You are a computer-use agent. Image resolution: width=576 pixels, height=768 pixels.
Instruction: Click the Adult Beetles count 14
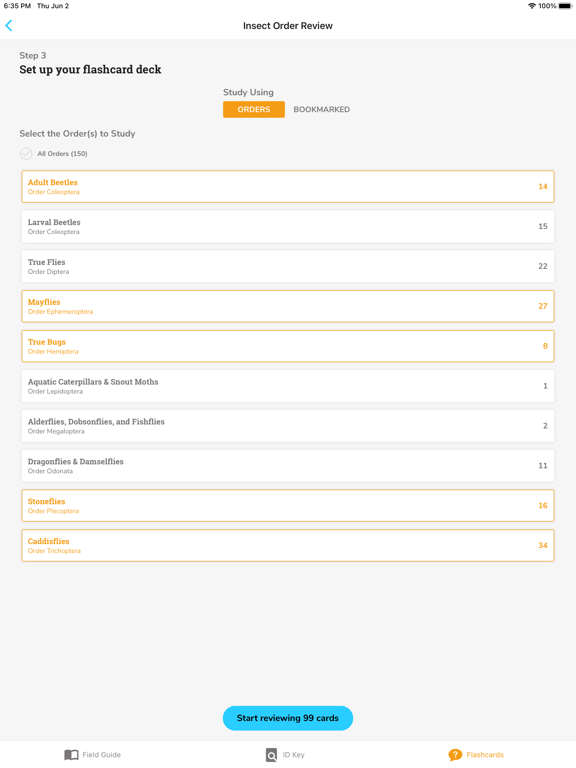point(543,187)
